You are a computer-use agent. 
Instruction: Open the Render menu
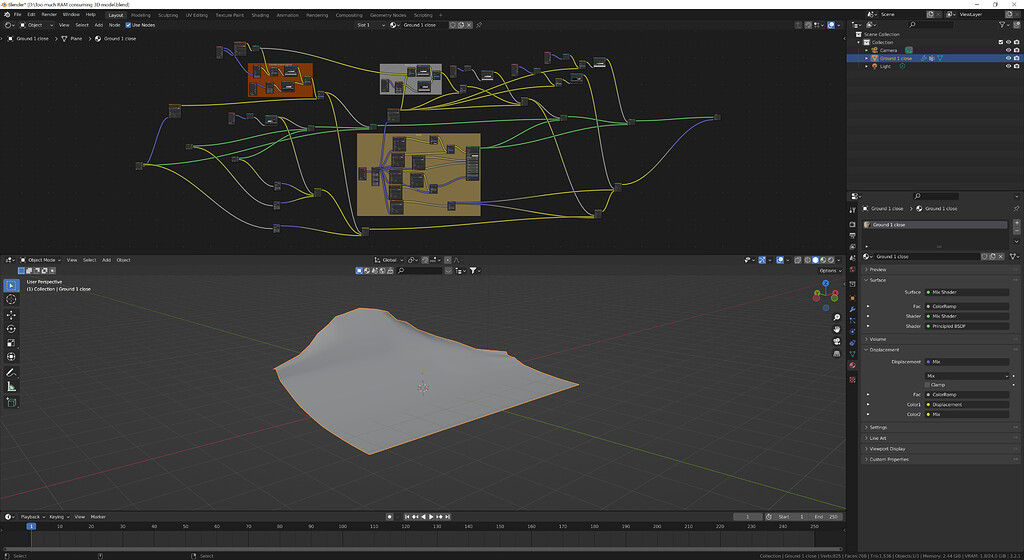click(49, 14)
